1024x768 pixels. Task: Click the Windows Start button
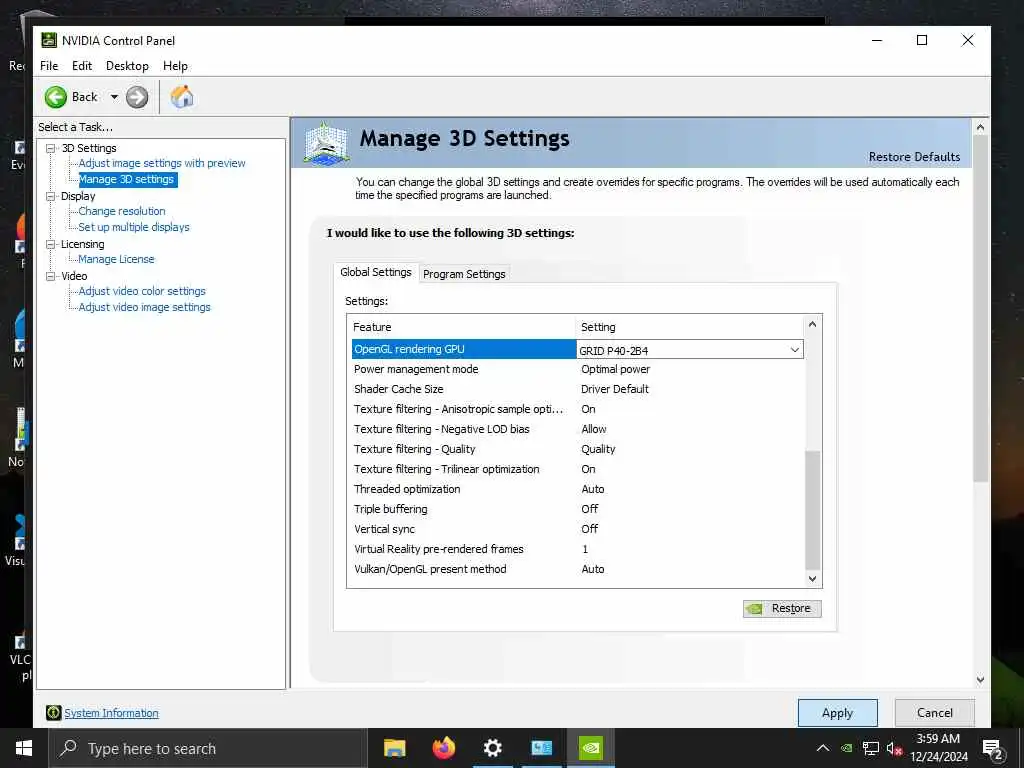(24, 748)
